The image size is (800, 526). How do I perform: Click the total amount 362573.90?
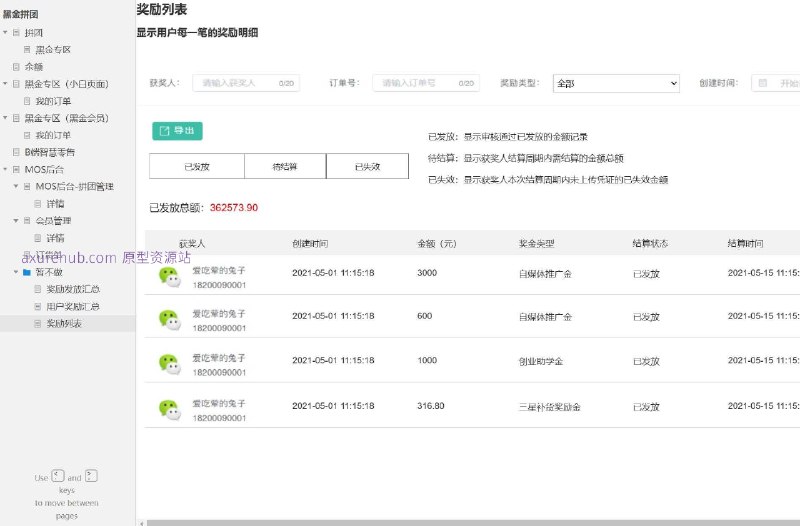[234, 208]
